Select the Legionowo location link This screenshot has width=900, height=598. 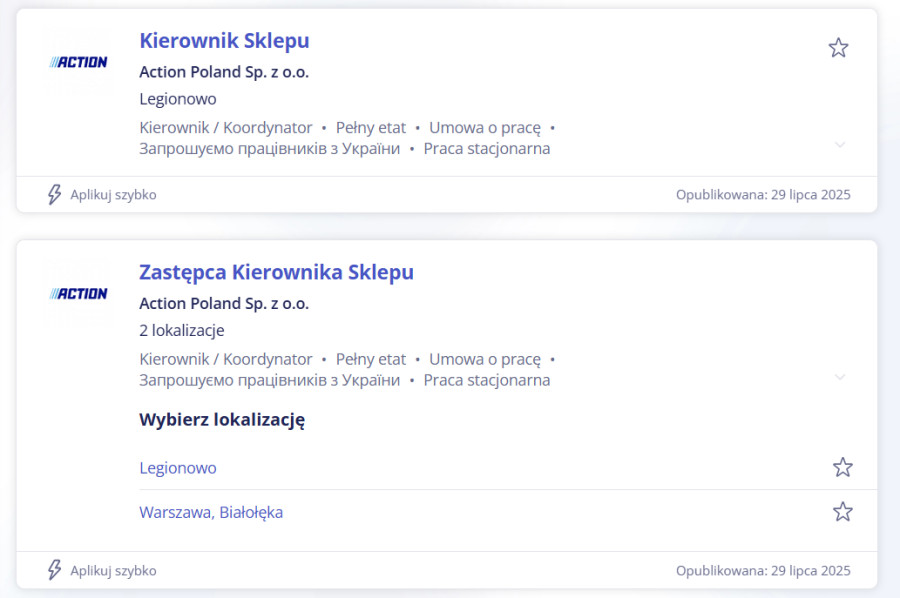(178, 468)
